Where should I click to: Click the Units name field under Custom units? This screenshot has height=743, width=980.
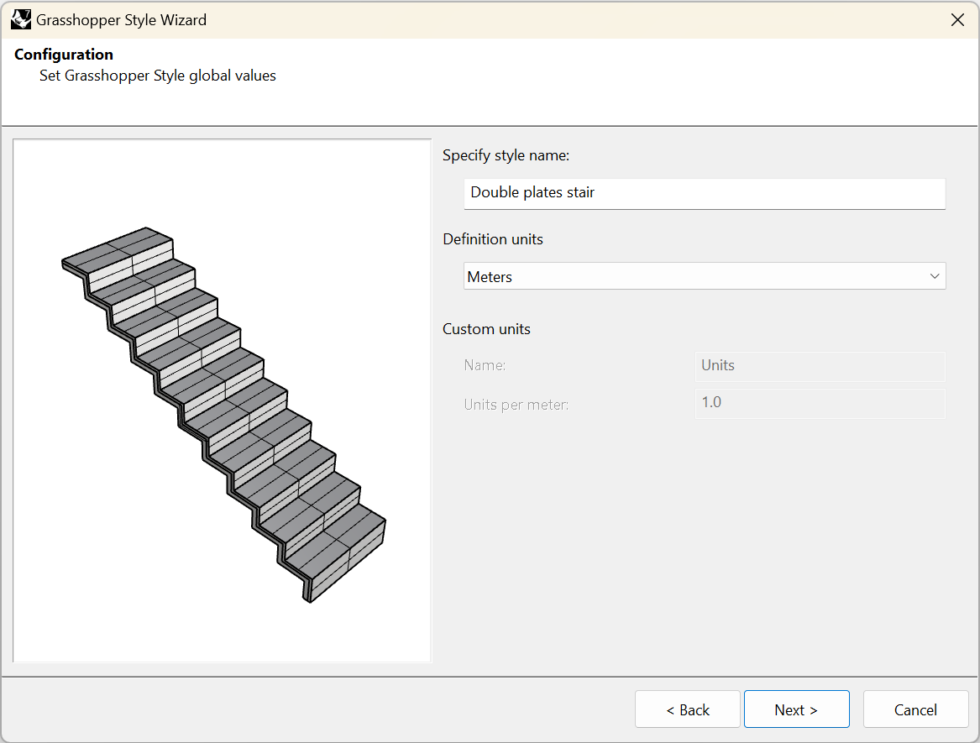click(x=820, y=366)
